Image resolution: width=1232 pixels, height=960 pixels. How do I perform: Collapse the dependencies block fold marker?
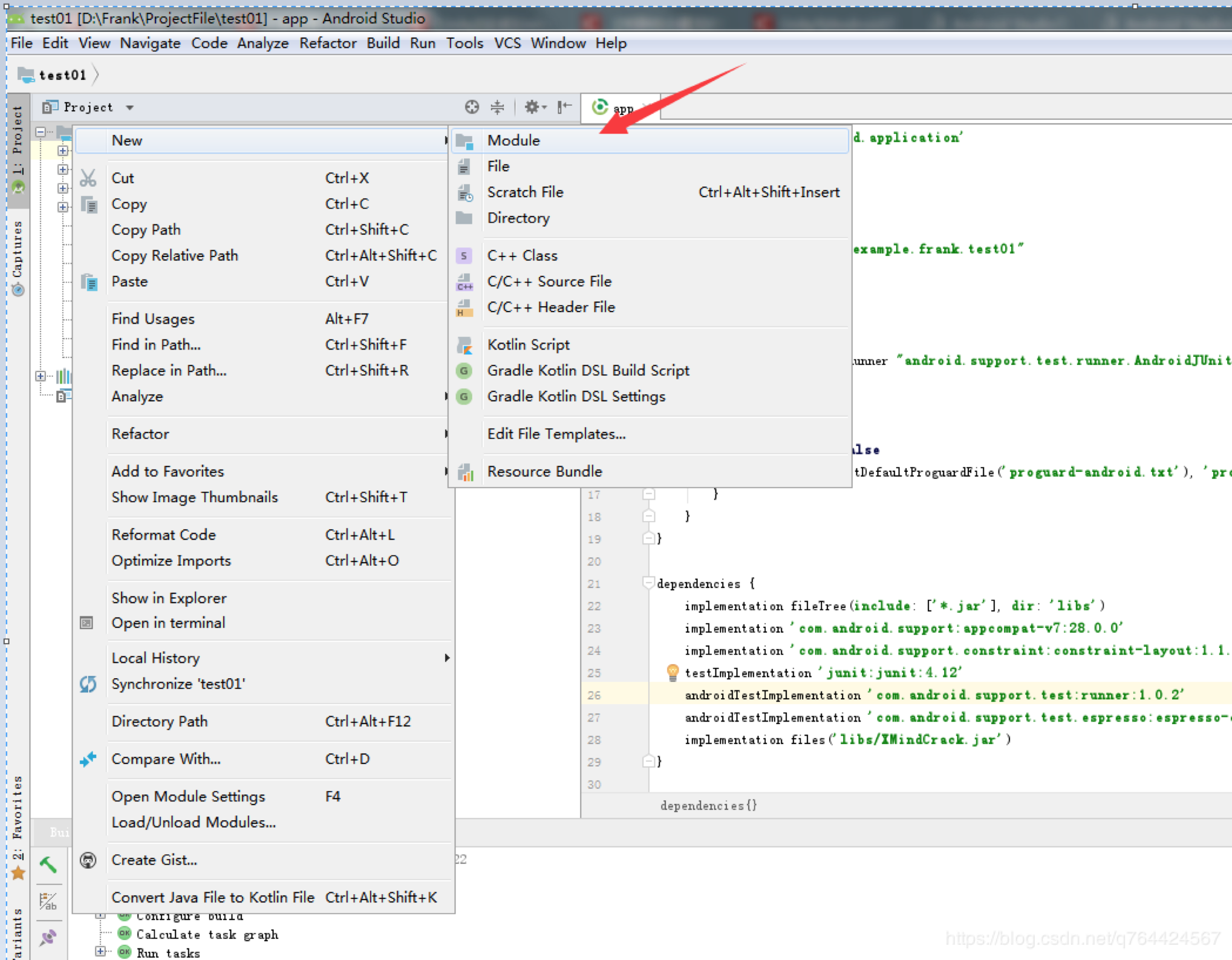tap(648, 584)
